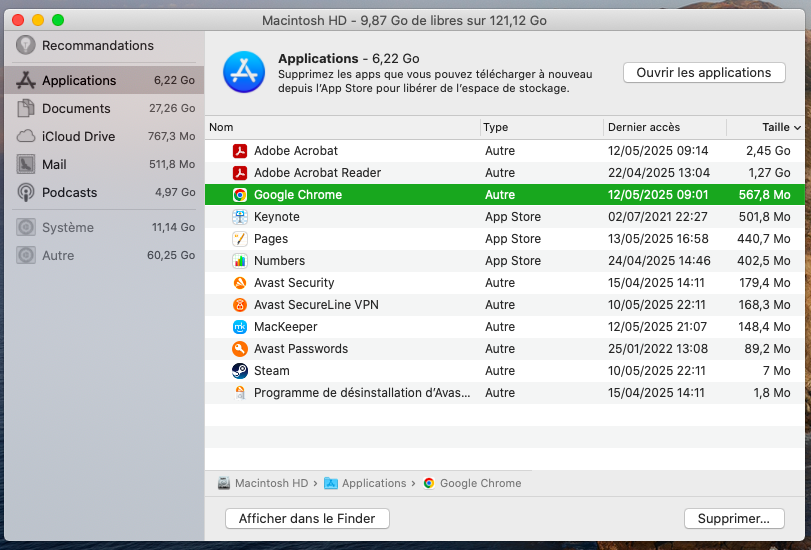Click the Chrome icon in the path bar
811x550 pixels.
[x=429, y=483]
